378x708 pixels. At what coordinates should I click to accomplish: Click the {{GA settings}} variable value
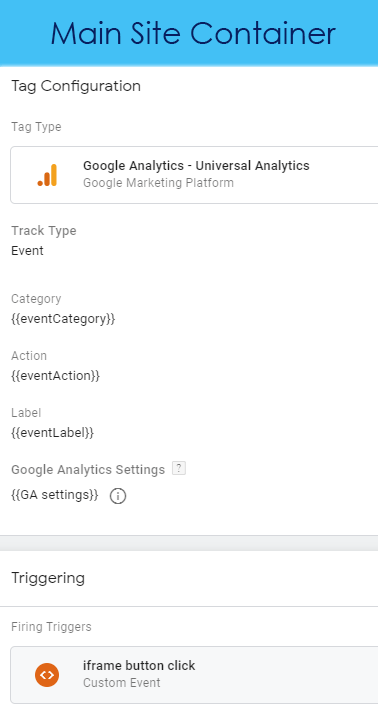(x=55, y=495)
